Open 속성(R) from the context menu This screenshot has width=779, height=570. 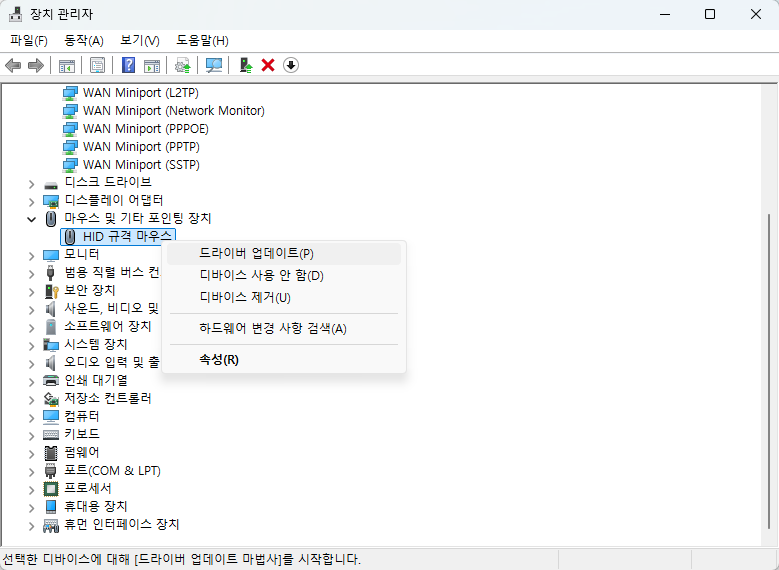284,359
